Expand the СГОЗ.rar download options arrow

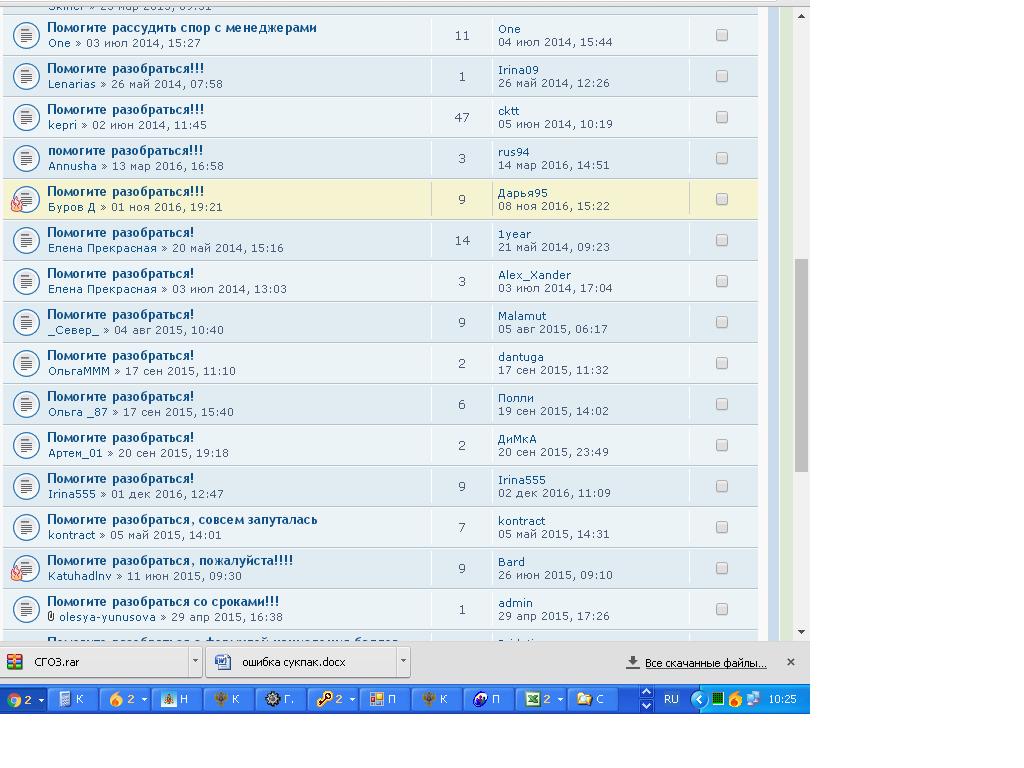click(195, 661)
